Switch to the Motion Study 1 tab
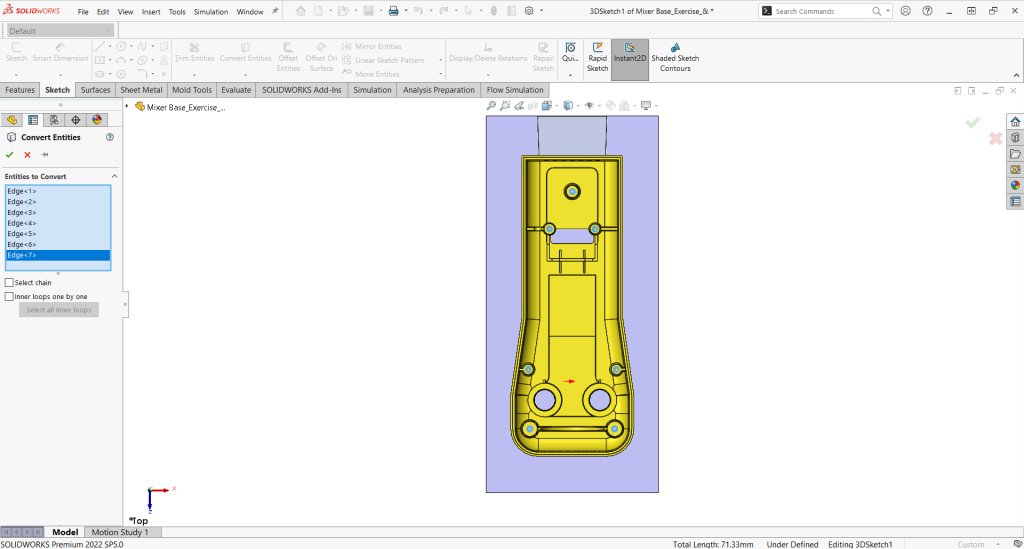The image size is (1024, 549). coord(120,532)
